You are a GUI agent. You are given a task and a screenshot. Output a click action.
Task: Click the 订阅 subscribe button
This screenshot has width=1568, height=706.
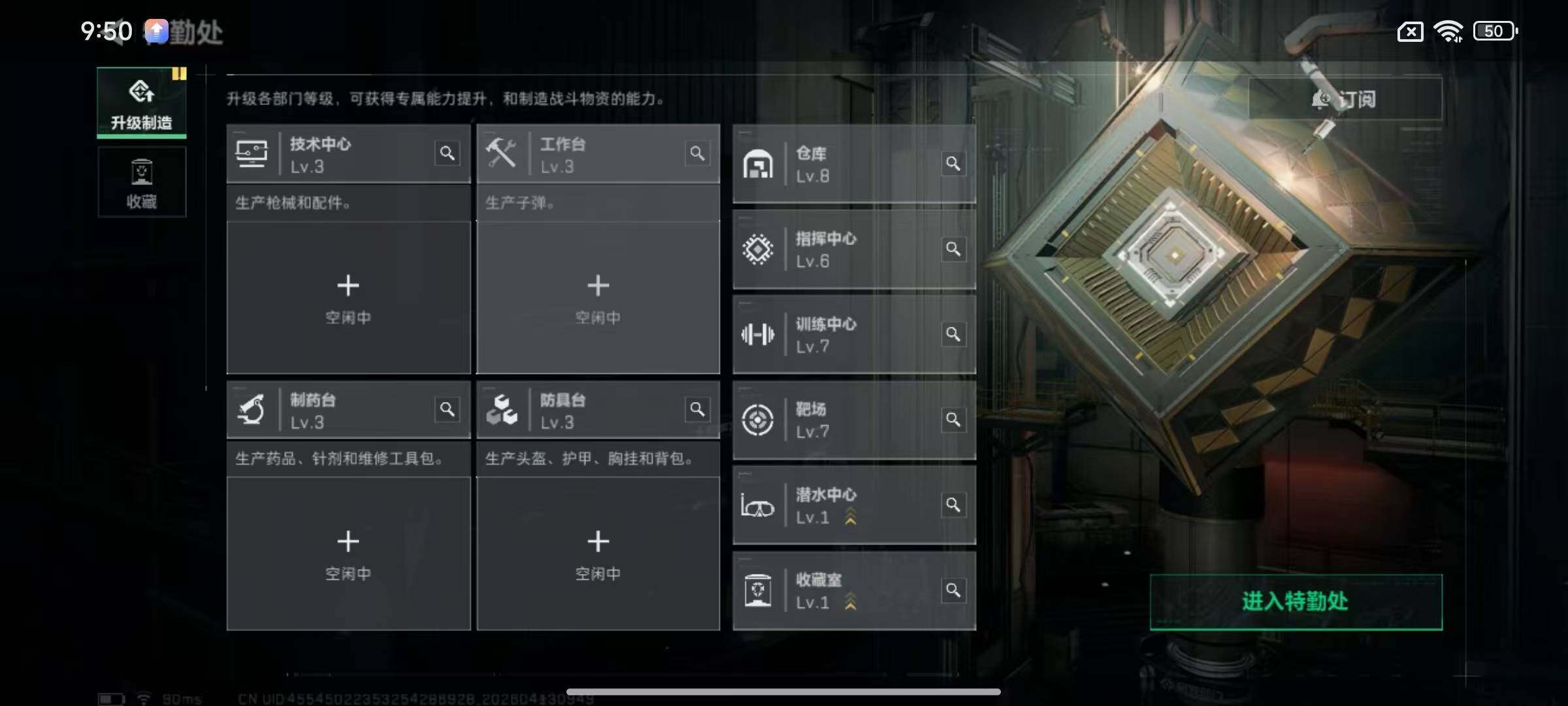coord(1345,99)
